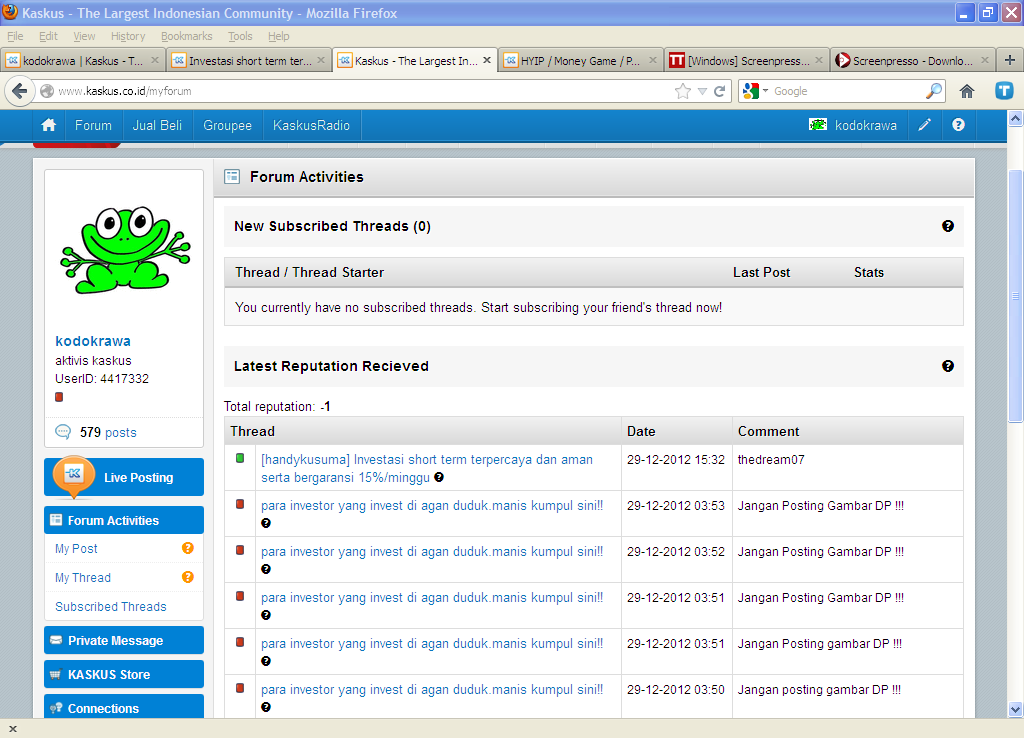Image resolution: width=1024 pixels, height=738 pixels.
Task: Switch to the Screenpresso - Download tab
Action: click(912, 60)
